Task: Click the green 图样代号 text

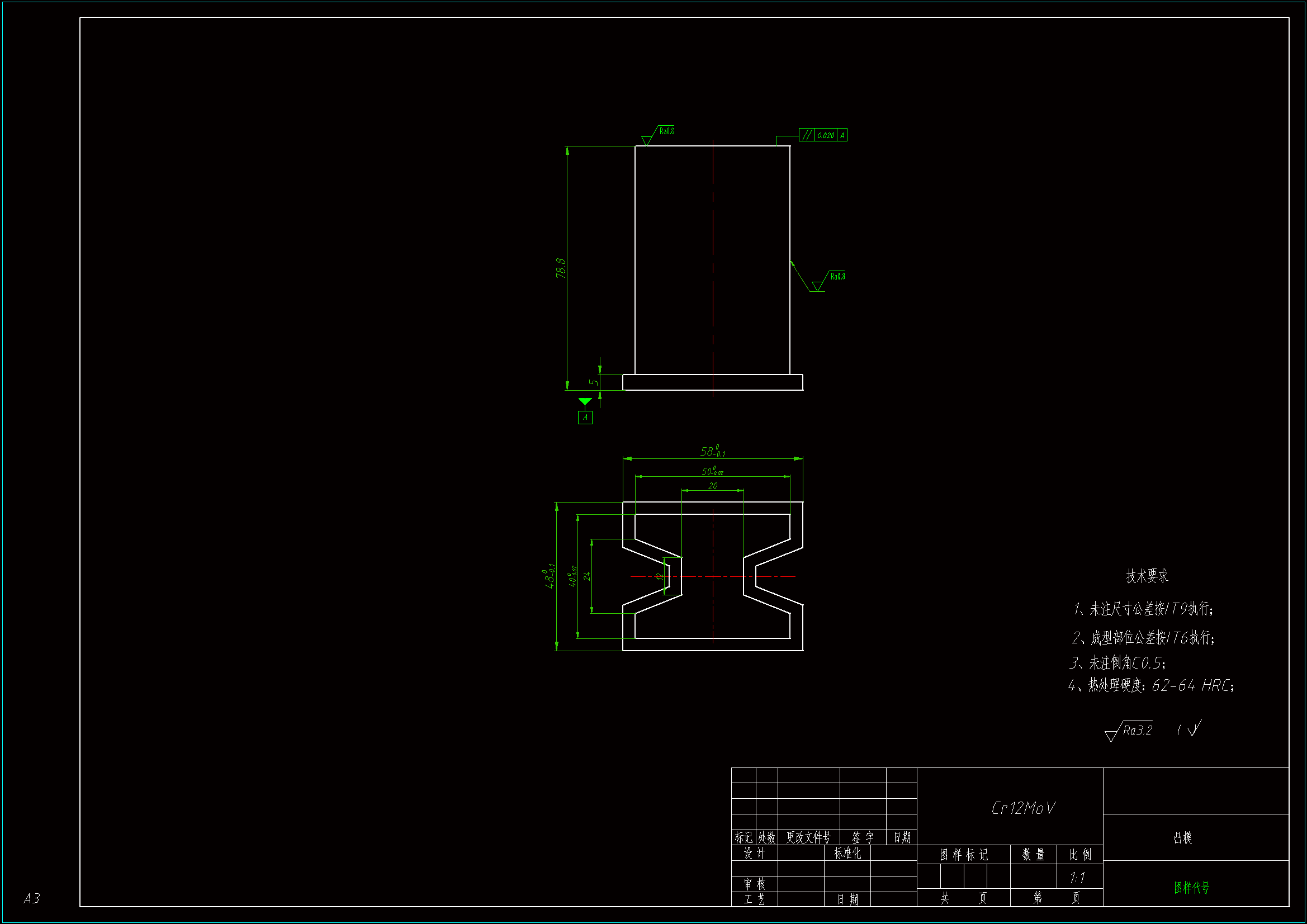Action: (x=1191, y=888)
